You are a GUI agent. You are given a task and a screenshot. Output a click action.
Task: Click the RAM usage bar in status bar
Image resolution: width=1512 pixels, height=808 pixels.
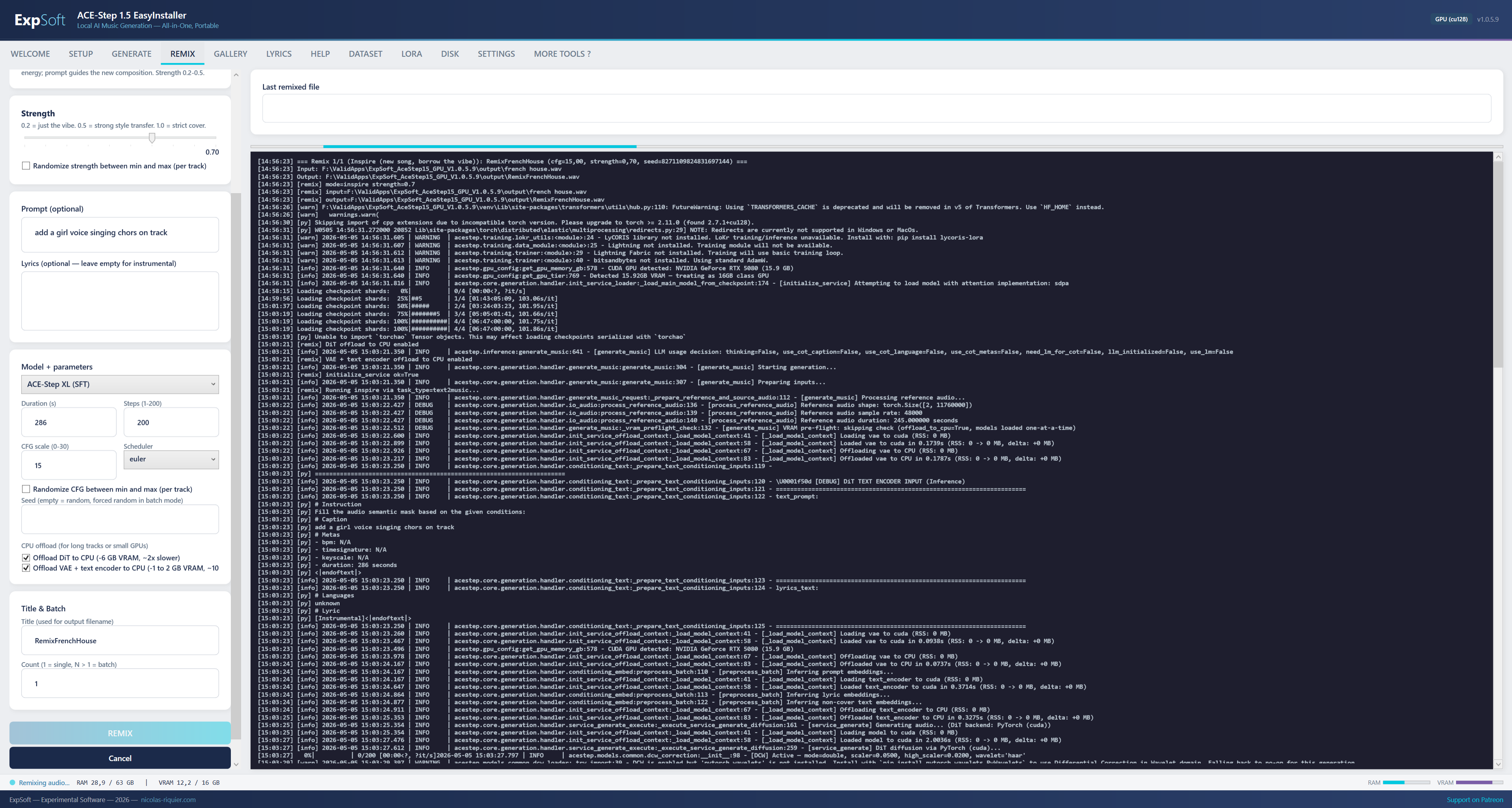coord(1406,782)
